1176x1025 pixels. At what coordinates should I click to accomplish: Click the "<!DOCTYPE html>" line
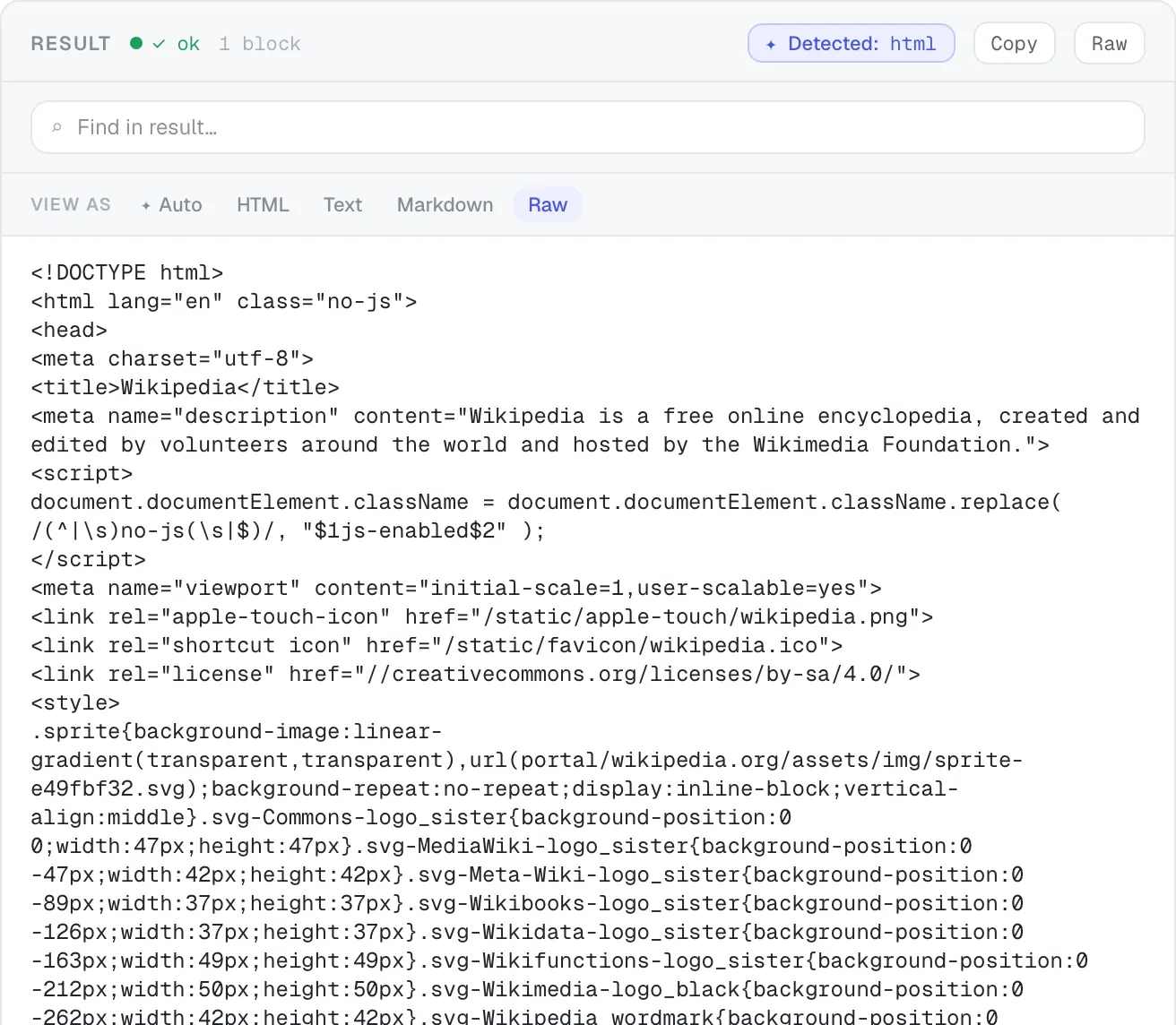coord(127,272)
